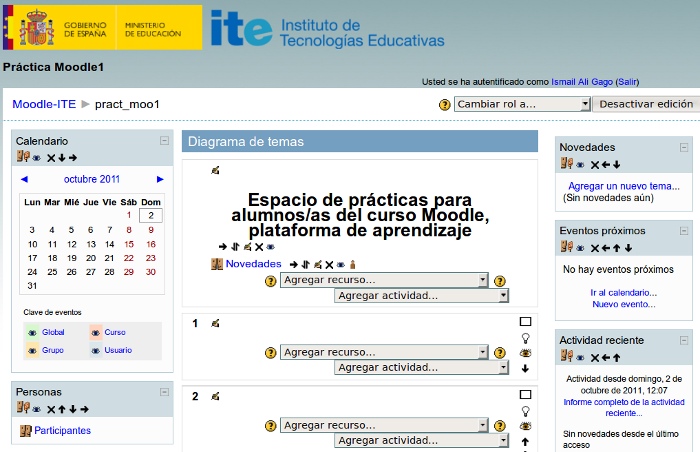Click the highlight lightbulb icon for topic 1

[525, 338]
